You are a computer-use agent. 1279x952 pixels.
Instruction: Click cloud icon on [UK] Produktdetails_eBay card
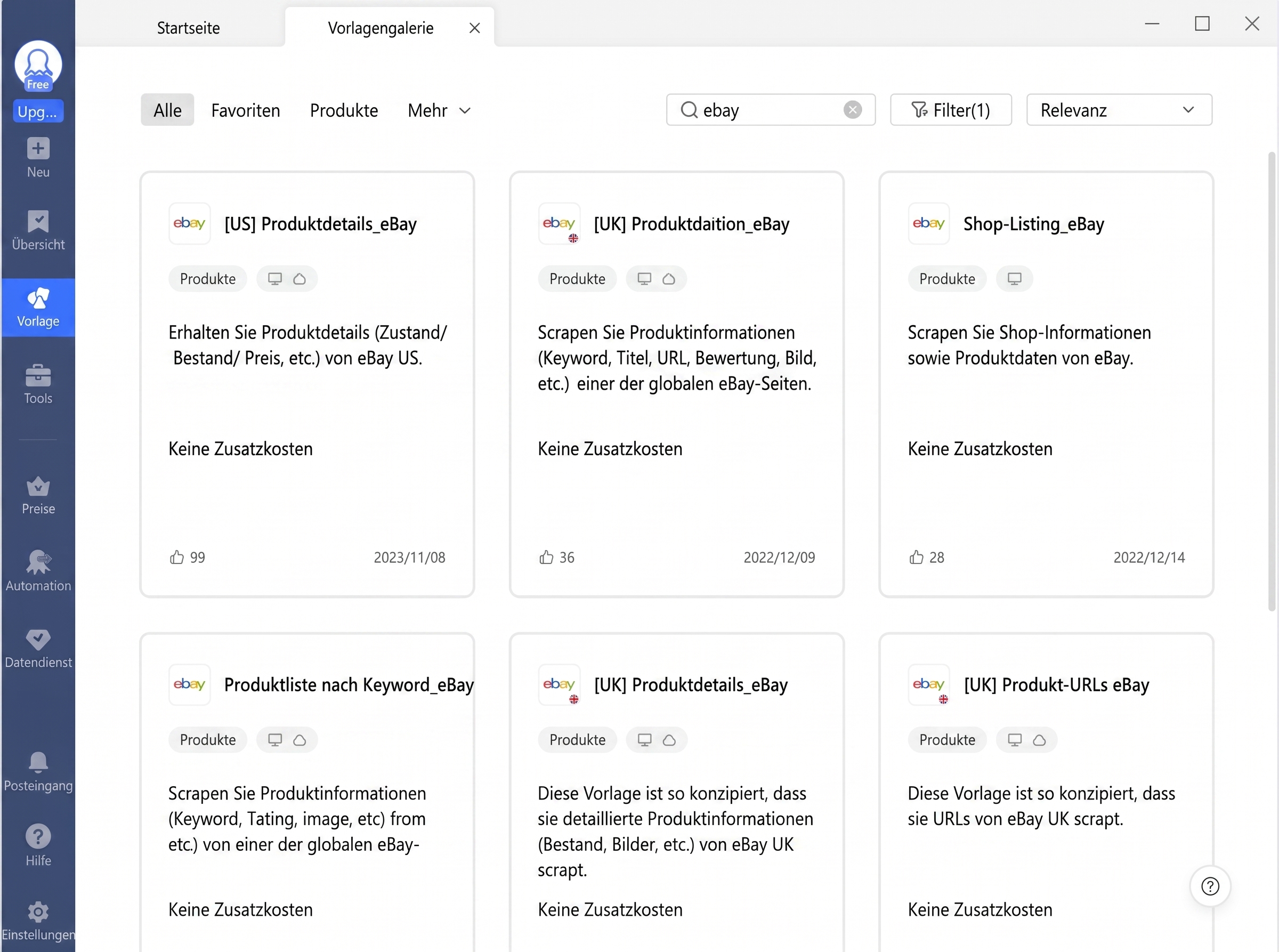(669, 740)
